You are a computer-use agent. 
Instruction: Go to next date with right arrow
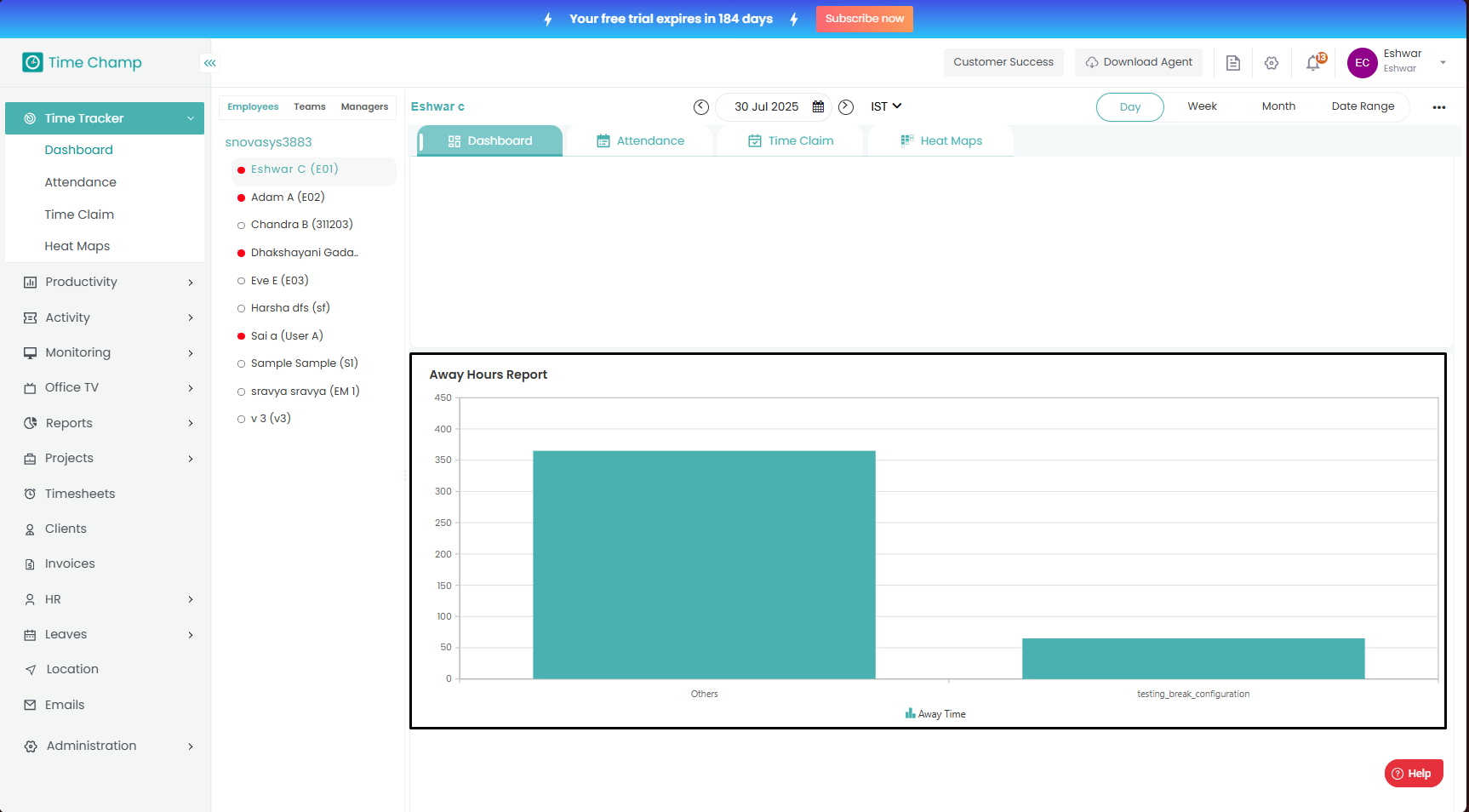coord(845,107)
